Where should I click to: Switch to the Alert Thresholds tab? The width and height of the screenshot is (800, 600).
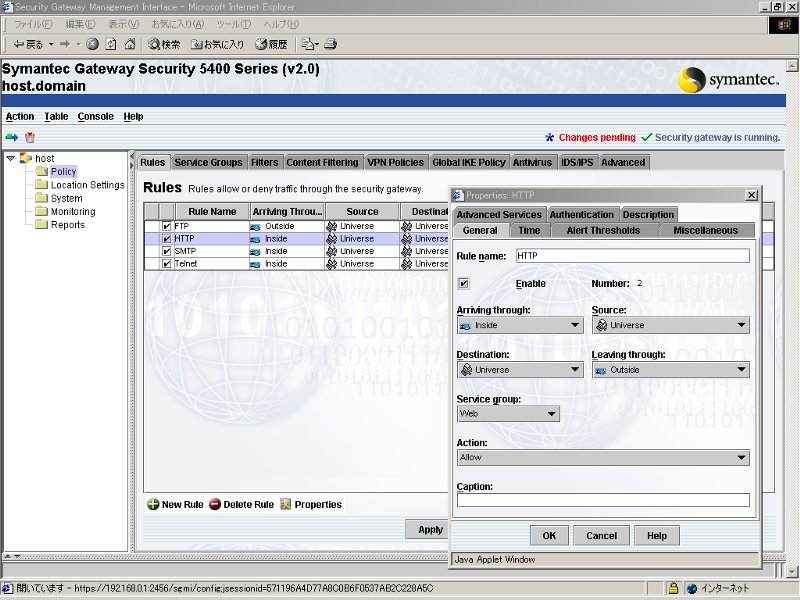[603, 230]
